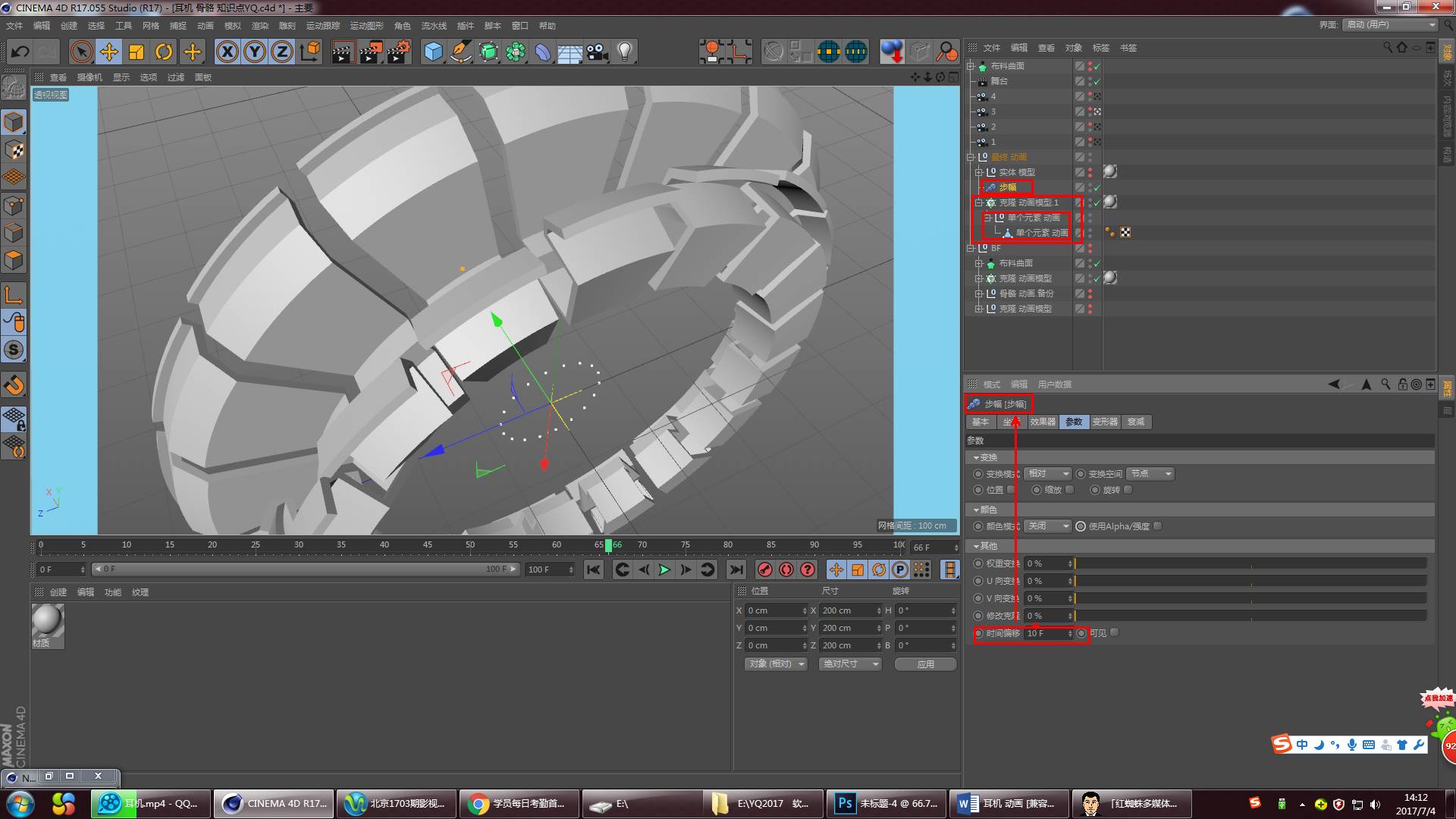Open Edit Render Settings icon
Viewport: 1456px width, 819px height.
pos(398,52)
